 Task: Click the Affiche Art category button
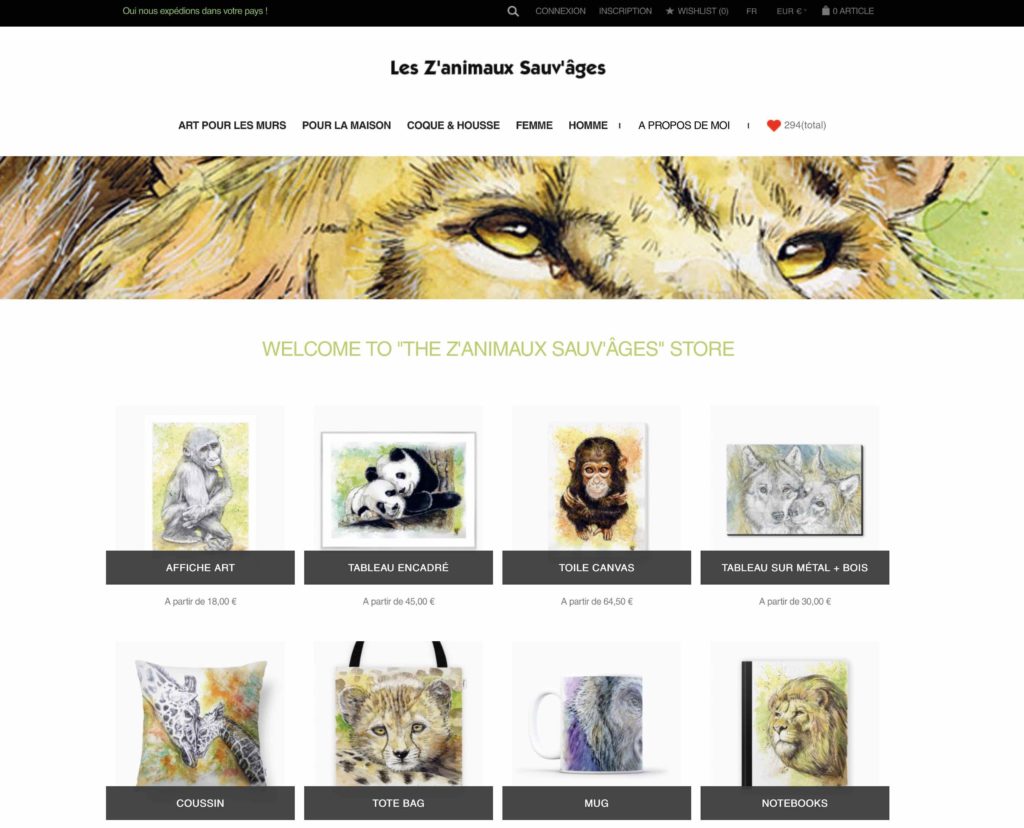[x=200, y=567]
